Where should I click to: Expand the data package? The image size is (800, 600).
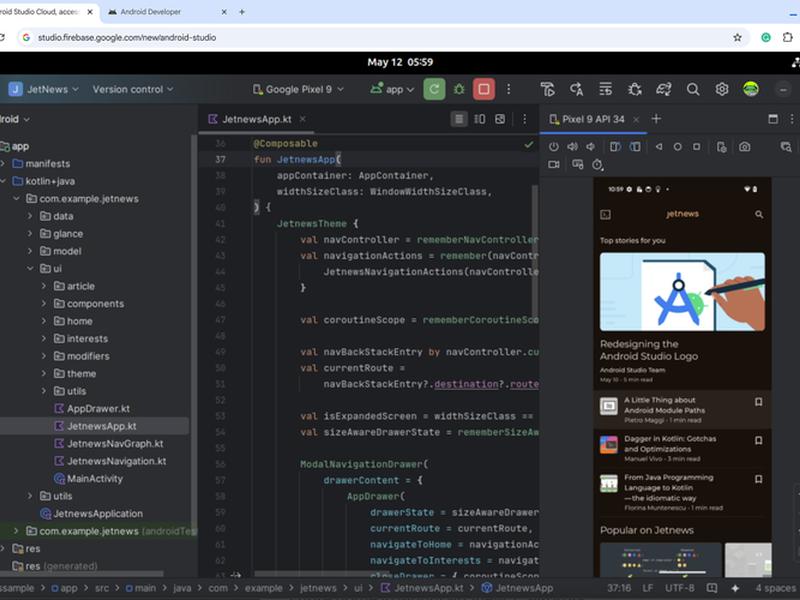30,216
